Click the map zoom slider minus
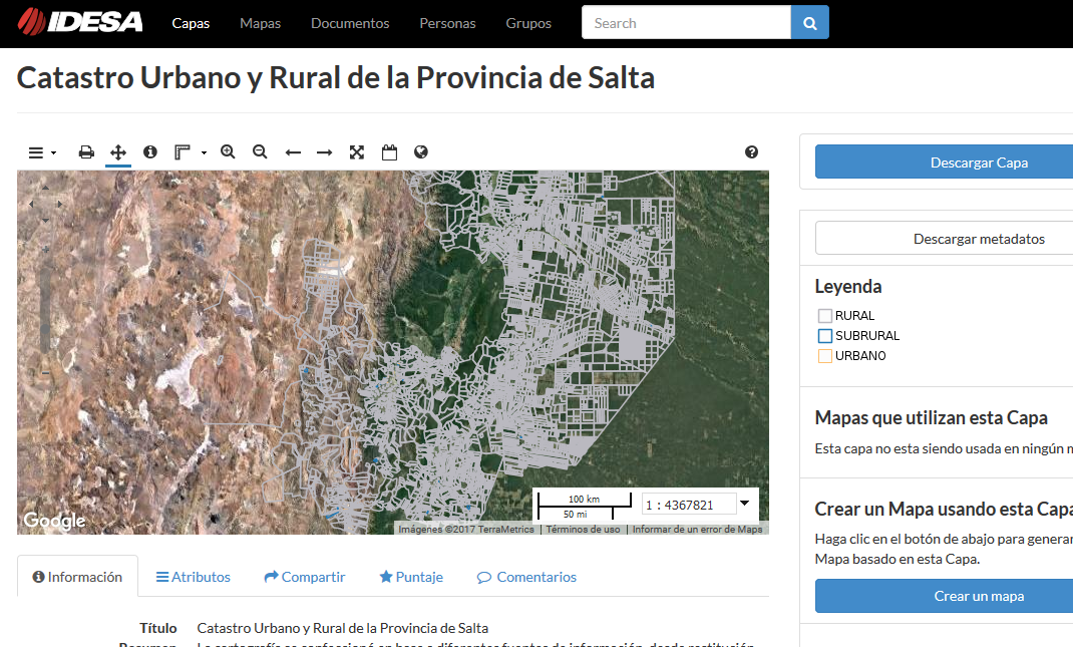The height and width of the screenshot is (647, 1073). 45,373
